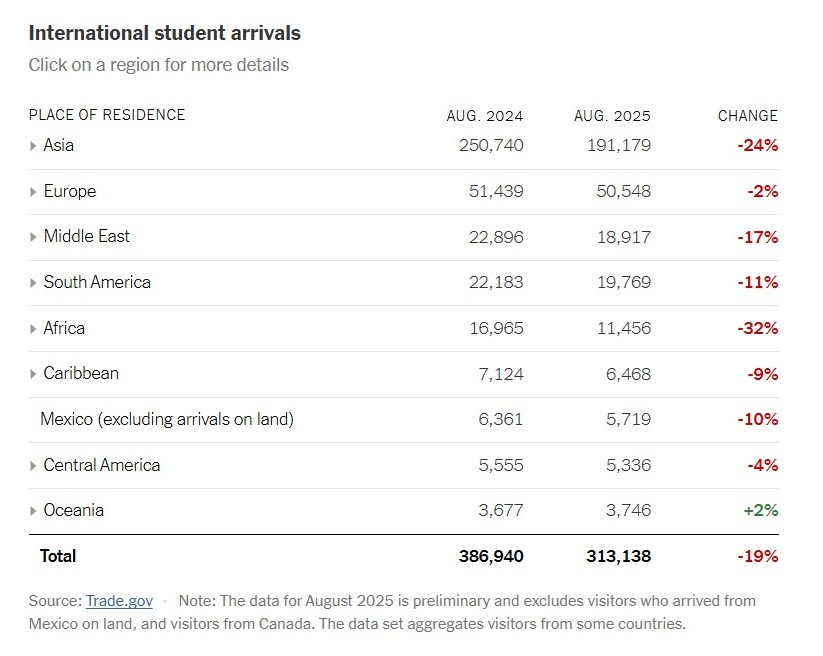Open the Africa region details arrow
Image resolution: width=823 pixels, height=656 pixels.
tap(33, 329)
